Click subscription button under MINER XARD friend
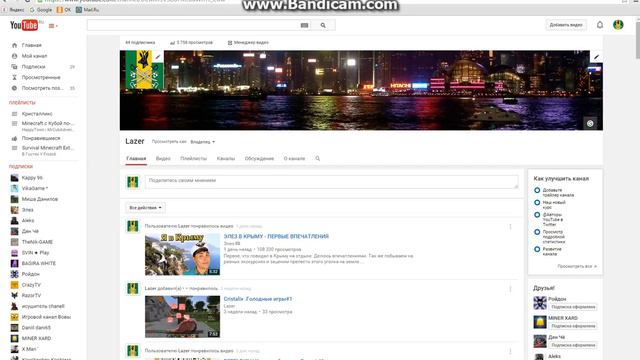 click(x=573, y=326)
